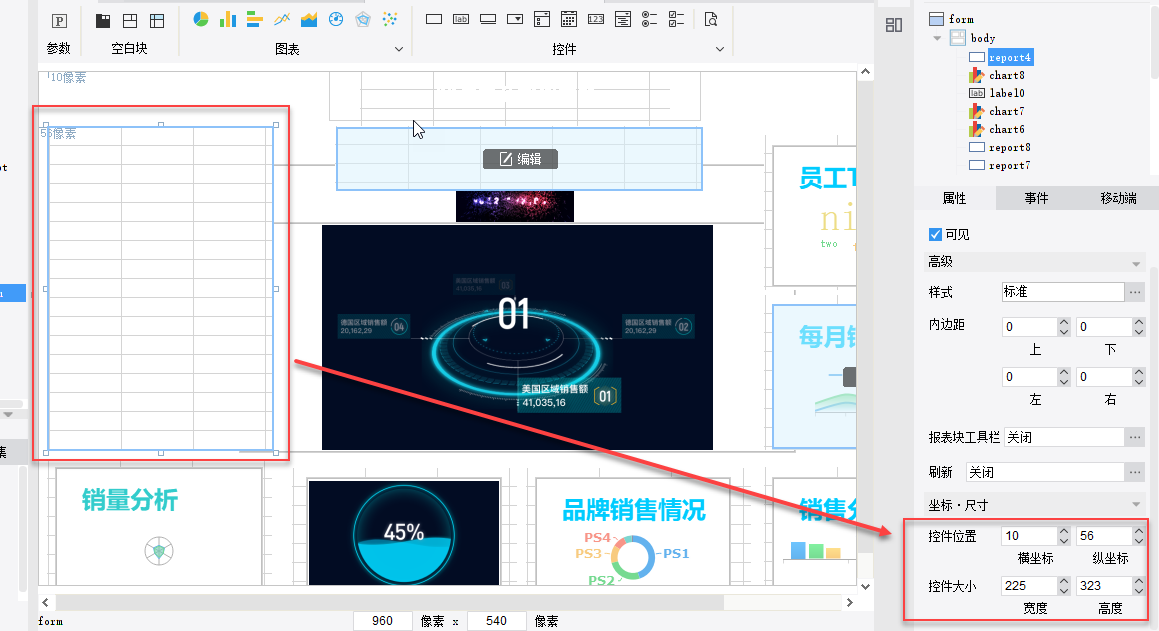Select the pie chart icon
Image resolution: width=1159 pixels, height=631 pixels.
[201, 19]
